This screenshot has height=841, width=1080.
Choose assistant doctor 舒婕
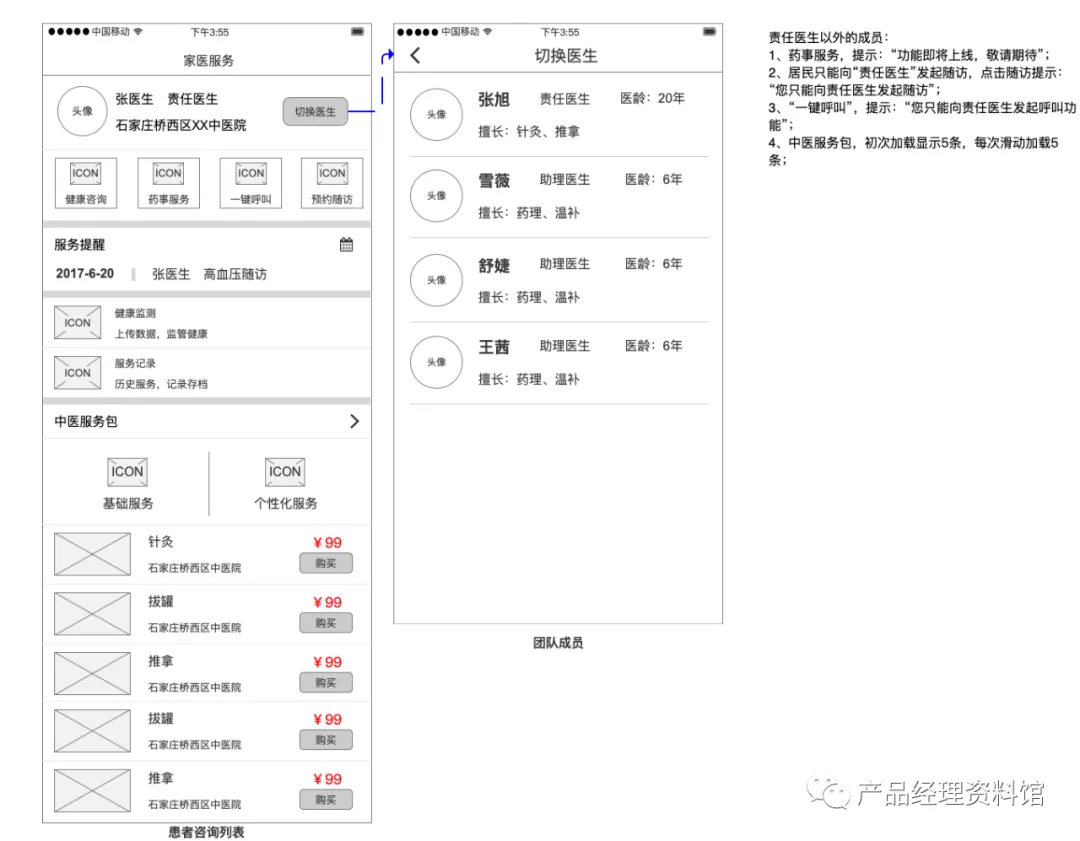point(559,280)
